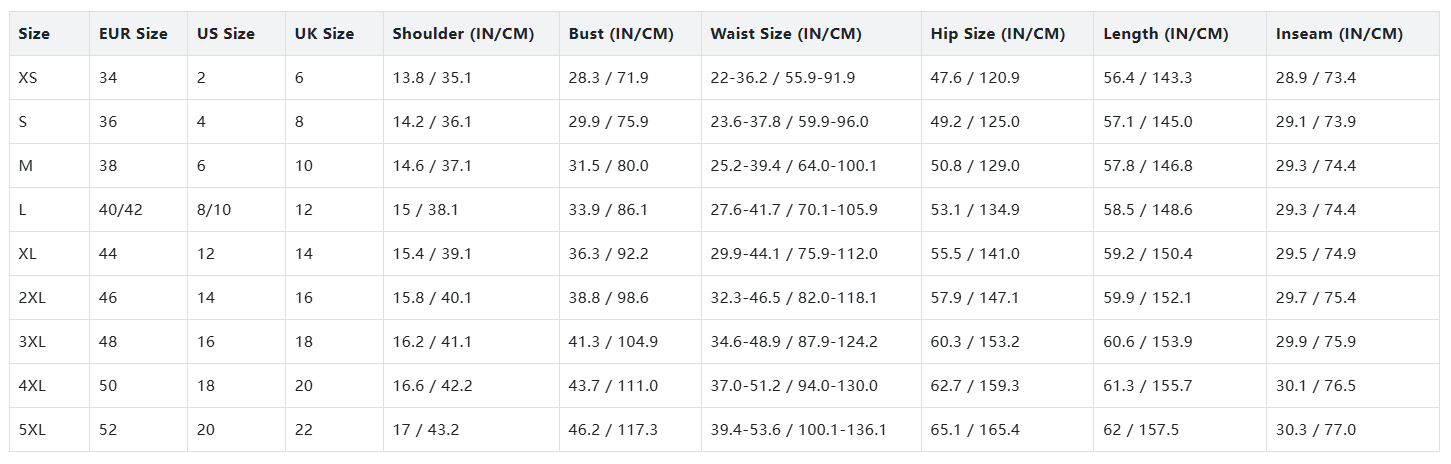Select the 5XL size cell

[32, 430]
